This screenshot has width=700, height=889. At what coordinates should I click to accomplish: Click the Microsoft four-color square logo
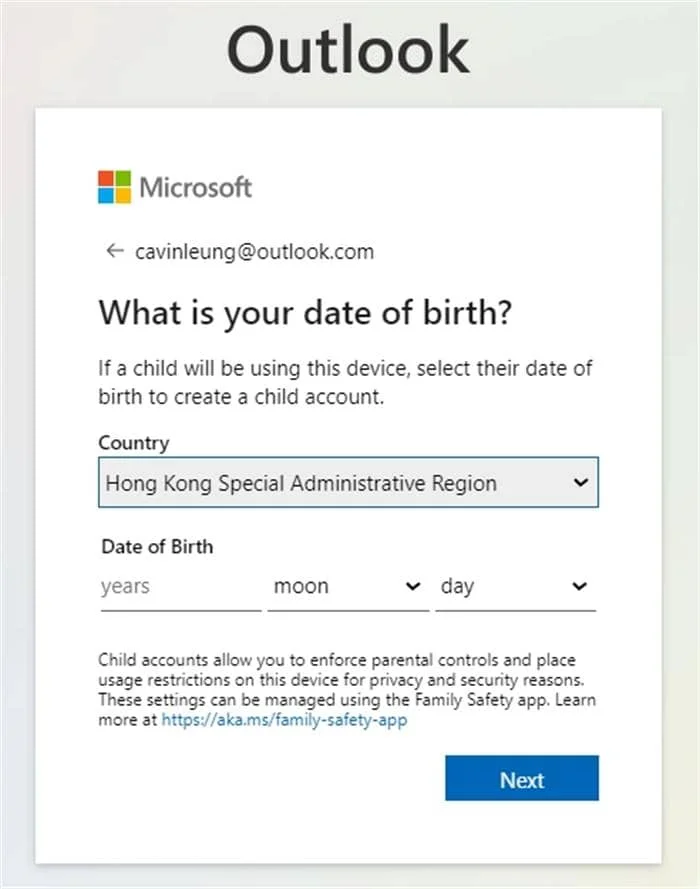114,187
